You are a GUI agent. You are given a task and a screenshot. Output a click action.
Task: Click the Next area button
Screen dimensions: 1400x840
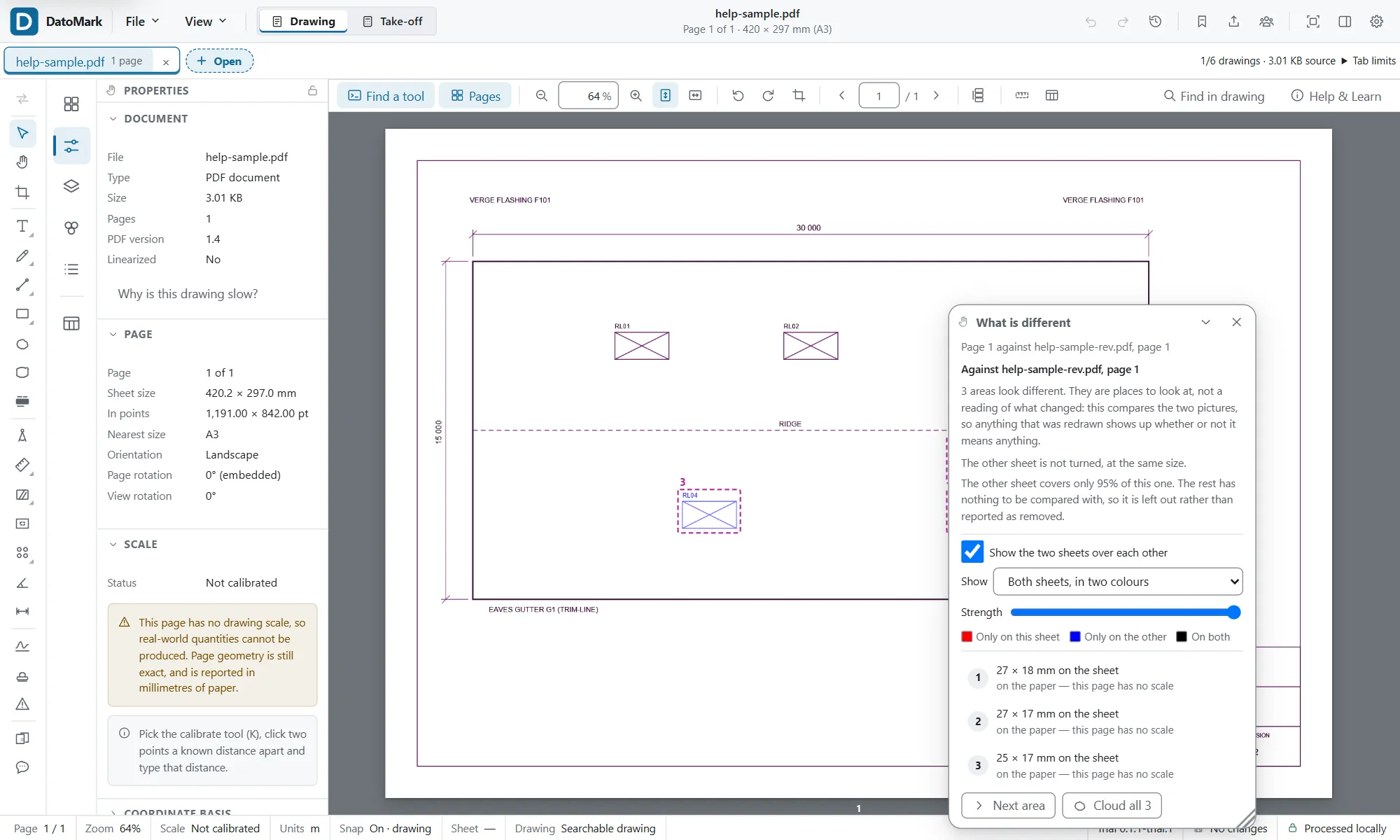point(1009,806)
